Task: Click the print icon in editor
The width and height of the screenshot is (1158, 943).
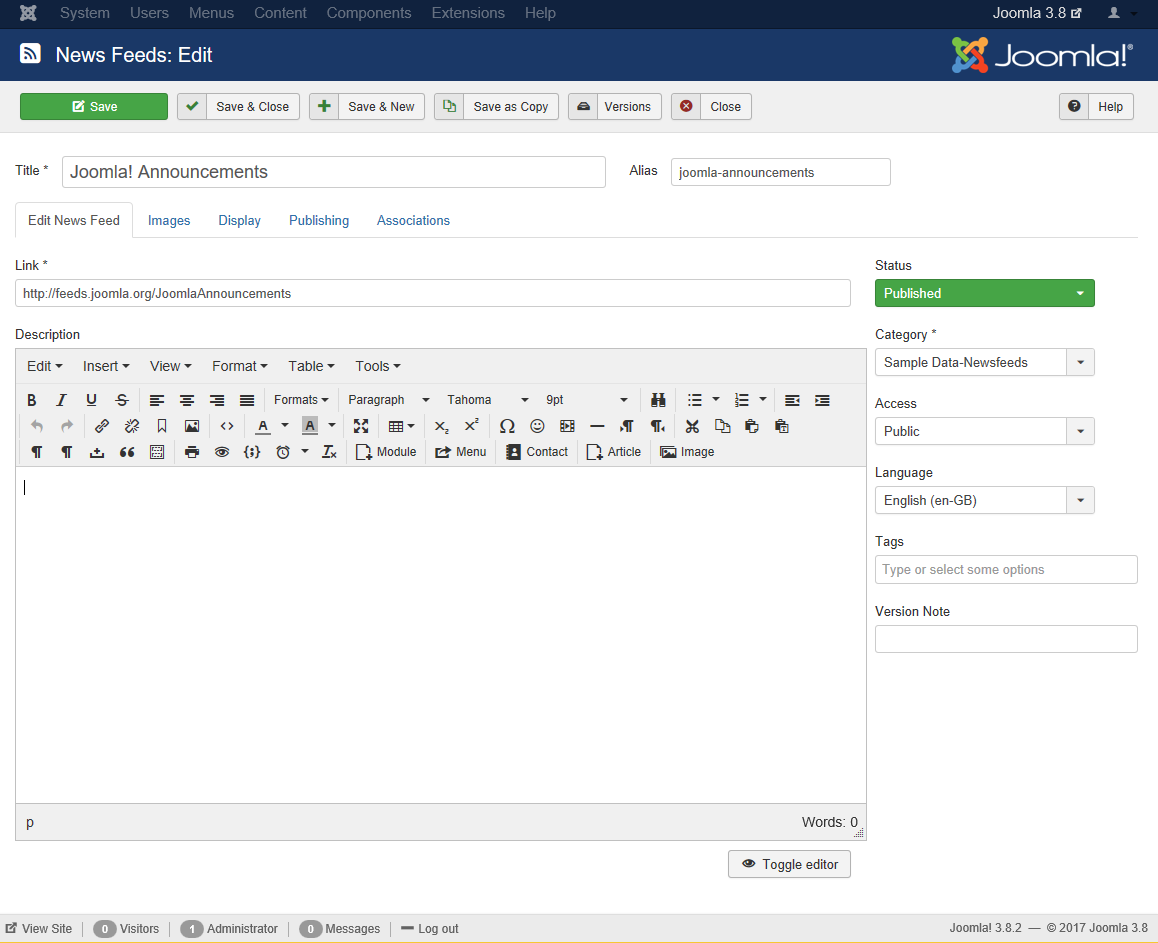Action: [x=192, y=452]
